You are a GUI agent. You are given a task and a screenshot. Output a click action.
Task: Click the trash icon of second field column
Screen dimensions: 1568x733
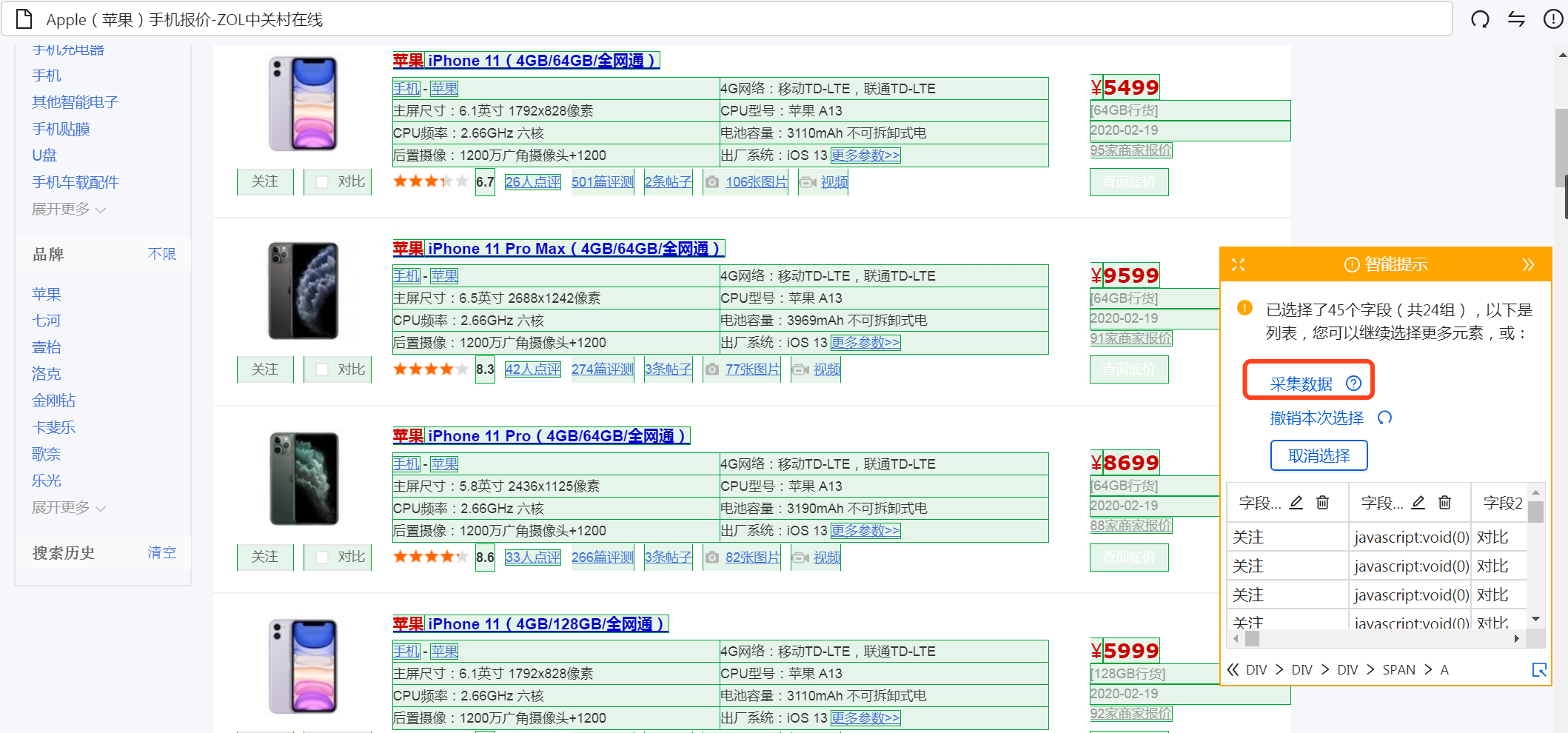pyautogui.click(x=1444, y=503)
